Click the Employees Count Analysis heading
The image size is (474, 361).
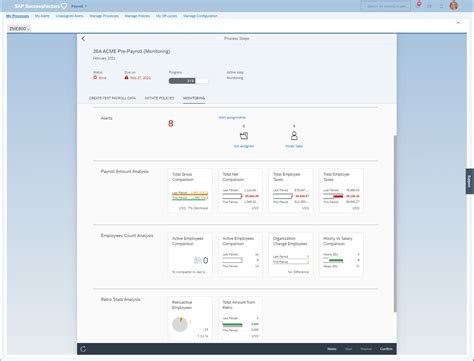[x=127, y=236]
